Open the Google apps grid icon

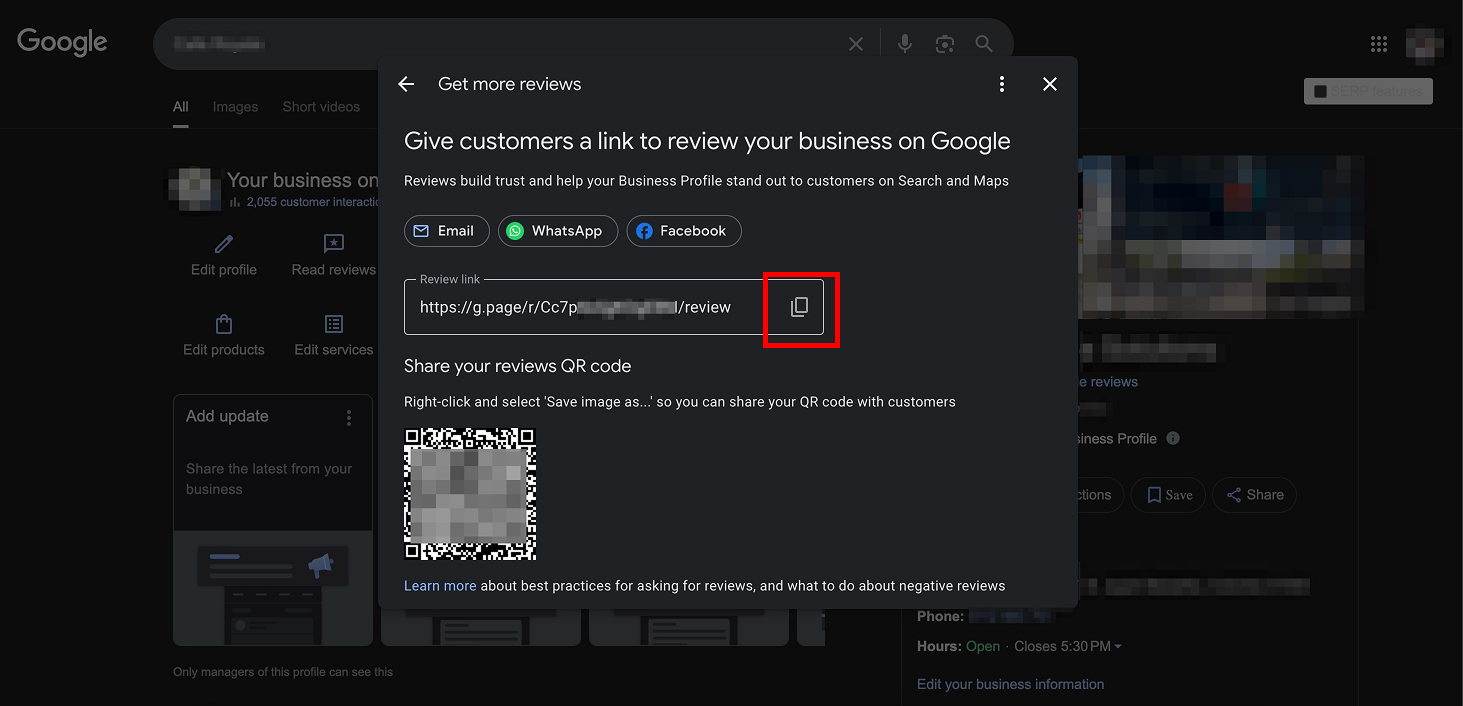tap(1378, 44)
